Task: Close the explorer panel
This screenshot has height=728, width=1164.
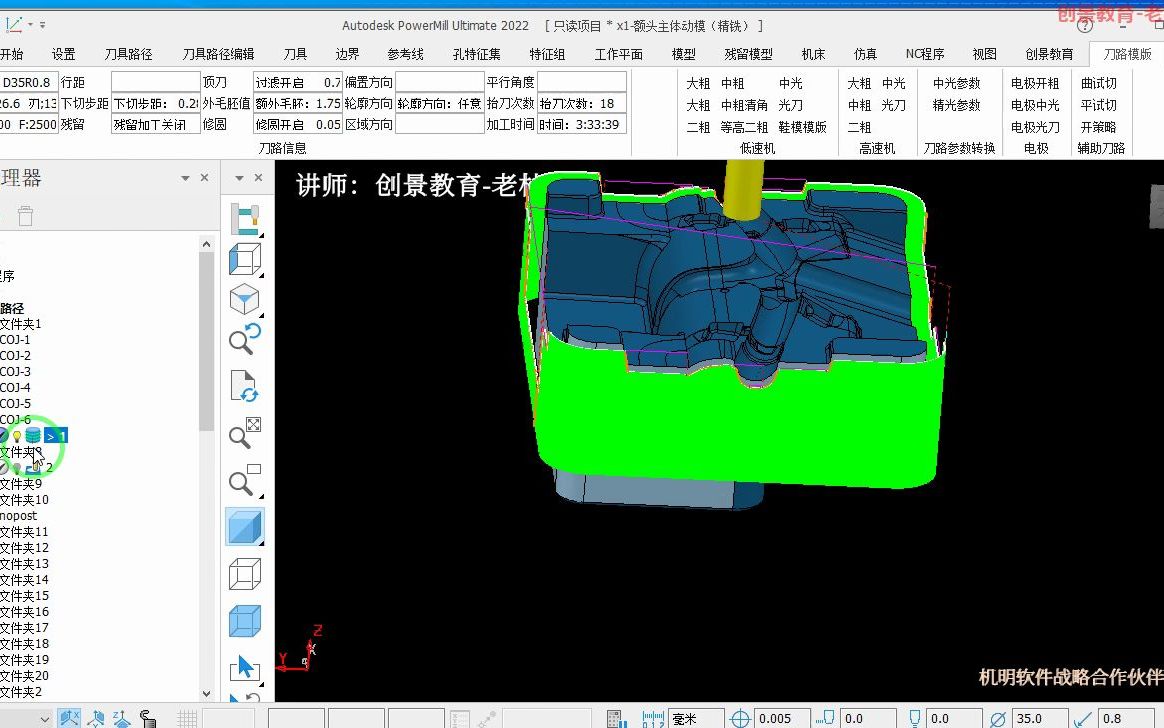Action: (204, 178)
